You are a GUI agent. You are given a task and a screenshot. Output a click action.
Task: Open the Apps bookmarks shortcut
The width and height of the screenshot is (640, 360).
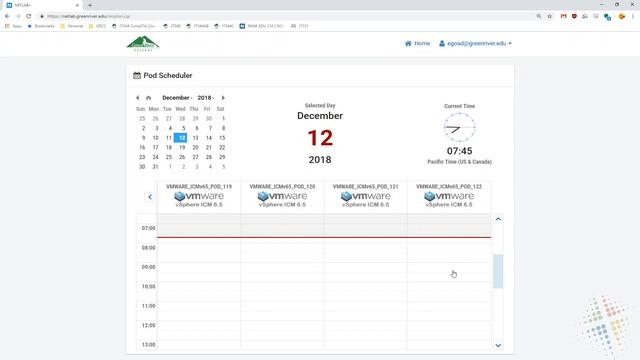pos(13,26)
